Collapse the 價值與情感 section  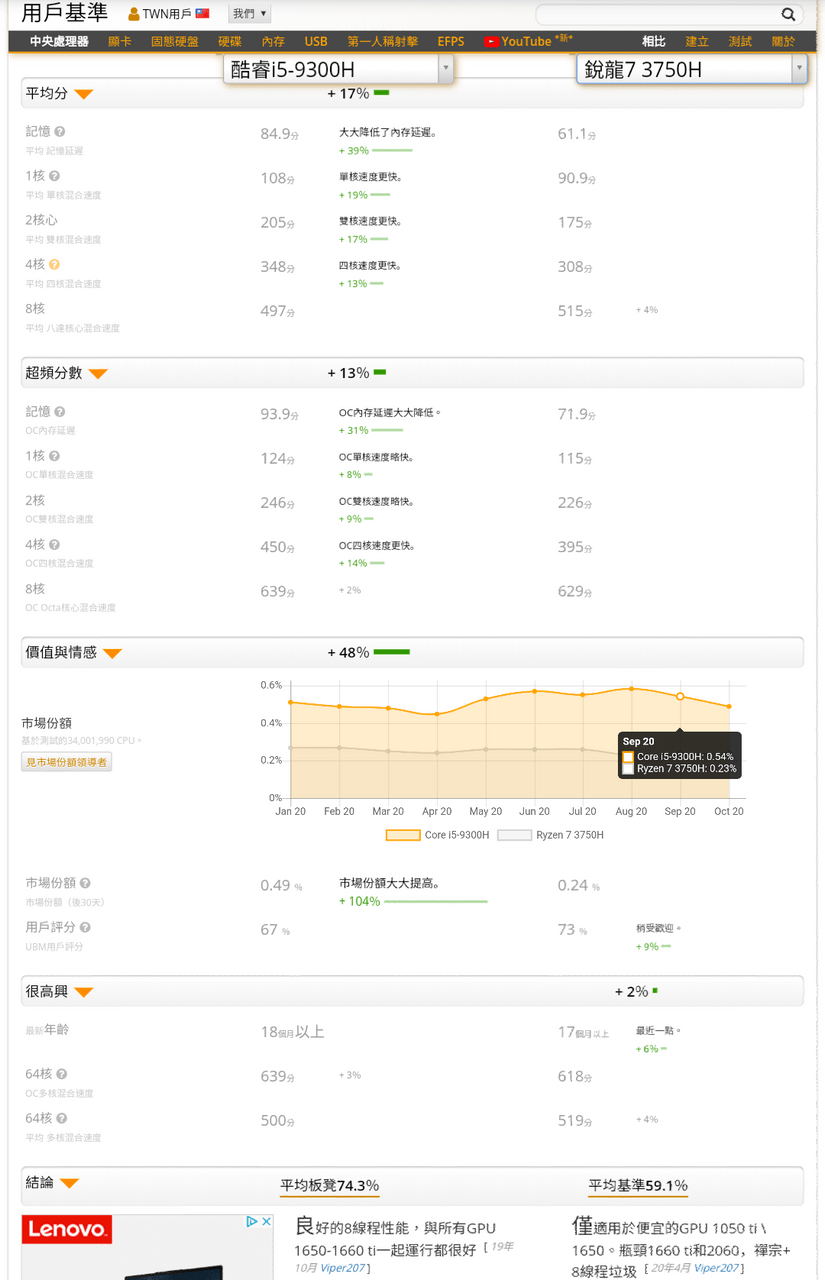point(112,653)
